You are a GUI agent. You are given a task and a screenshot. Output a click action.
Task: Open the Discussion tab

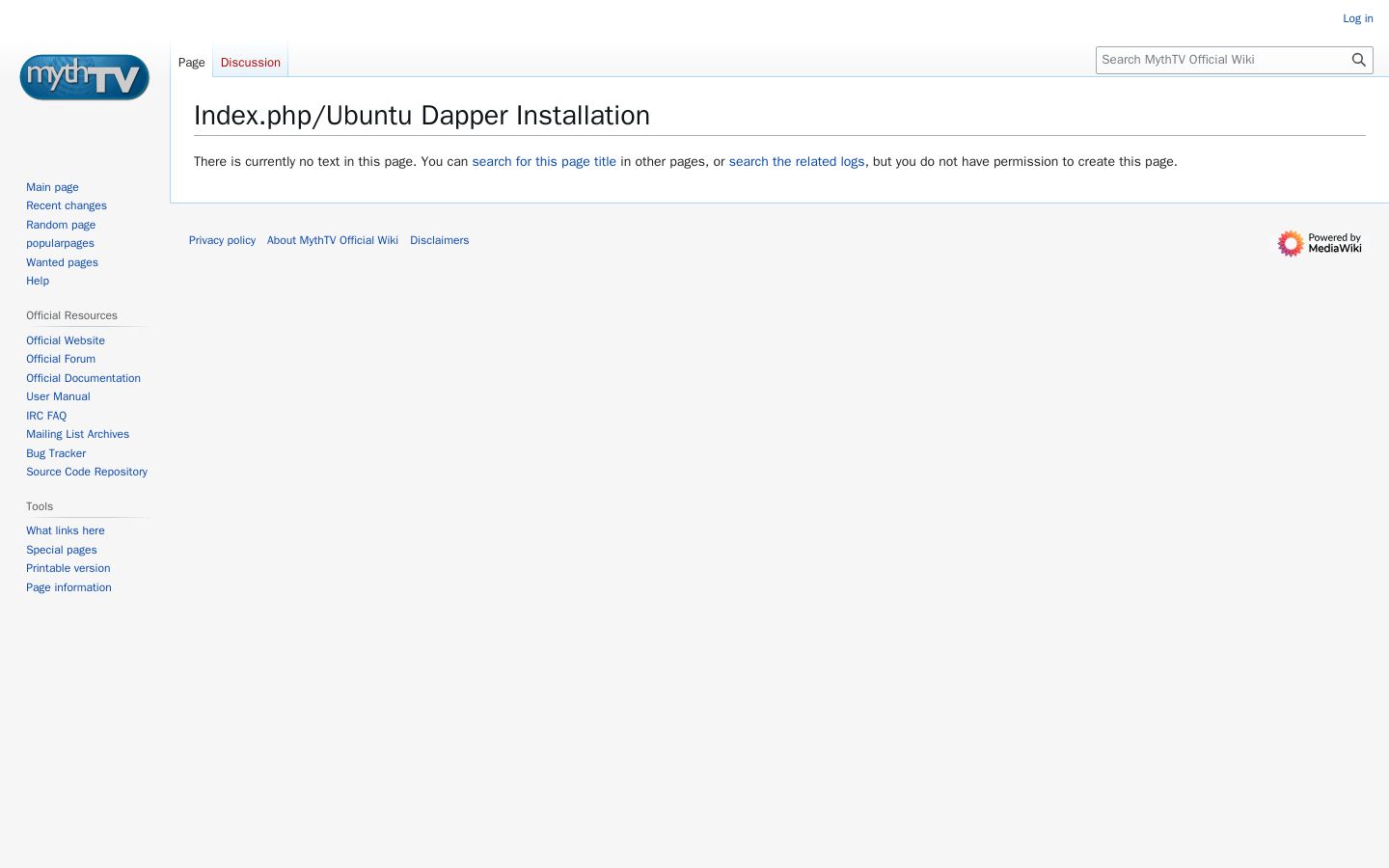click(x=250, y=63)
